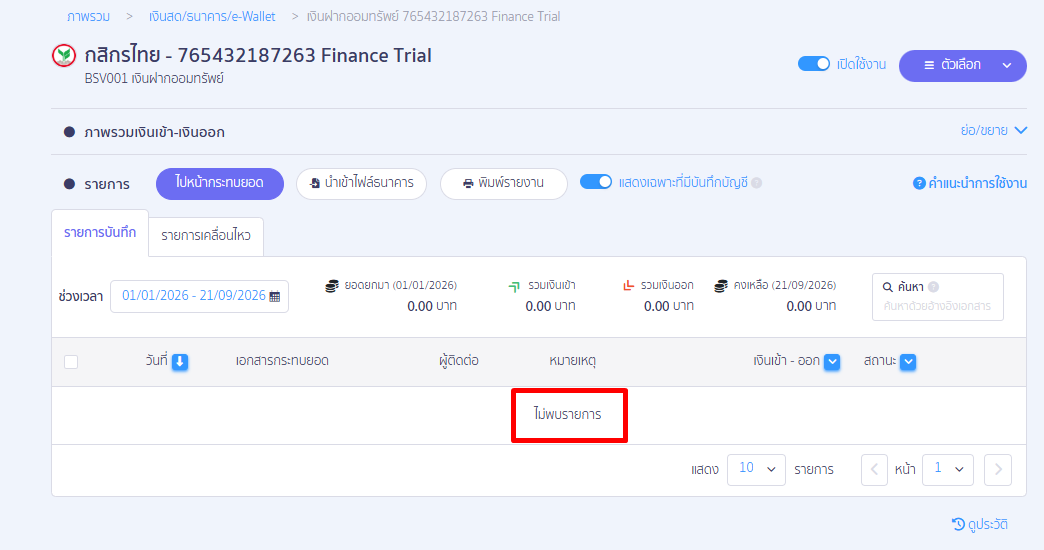Screen dimensions: 1044x550
Task: Click the calendar icon in date range field
Action: 275,296
